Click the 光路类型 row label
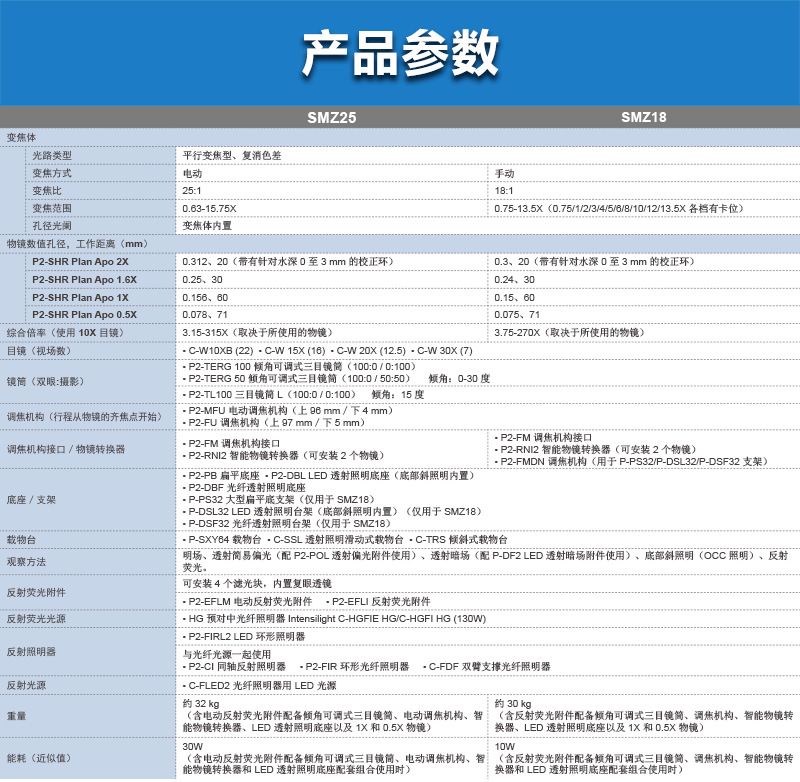The image size is (800, 782). (x=52, y=155)
